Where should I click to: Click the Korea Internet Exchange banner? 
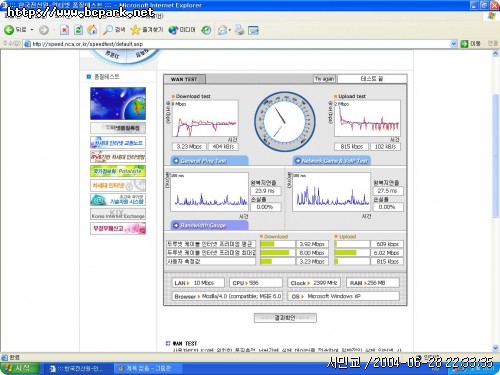point(118,214)
